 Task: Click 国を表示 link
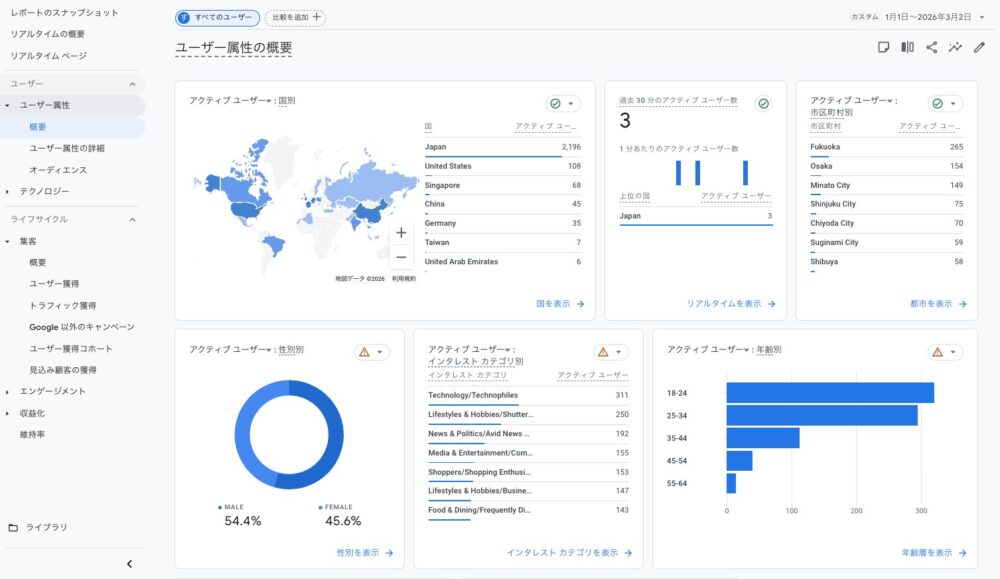[x=559, y=304]
